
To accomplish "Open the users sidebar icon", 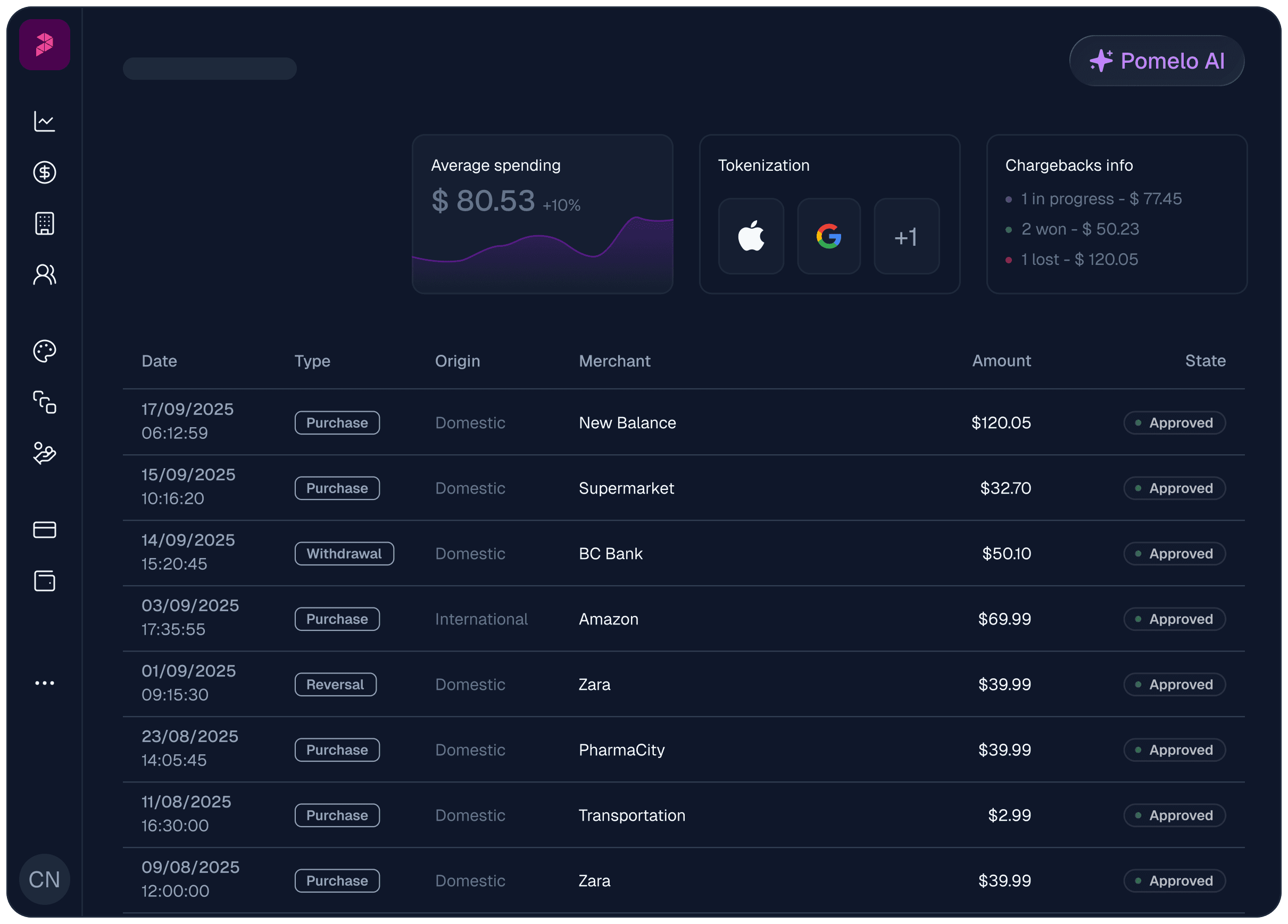I will pyautogui.click(x=44, y=274).
